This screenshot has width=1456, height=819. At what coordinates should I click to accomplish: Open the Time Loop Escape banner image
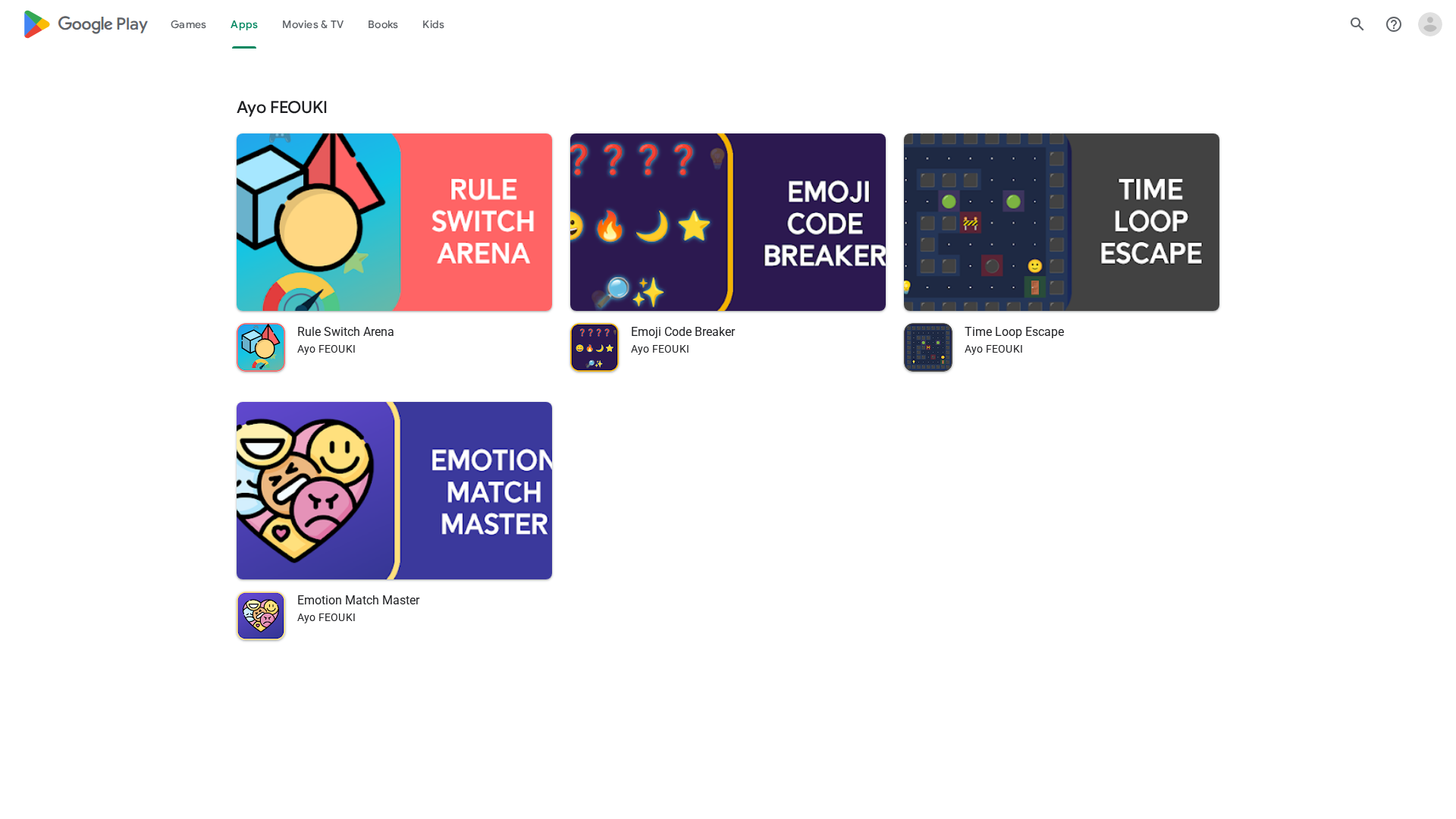point(1062,222)
